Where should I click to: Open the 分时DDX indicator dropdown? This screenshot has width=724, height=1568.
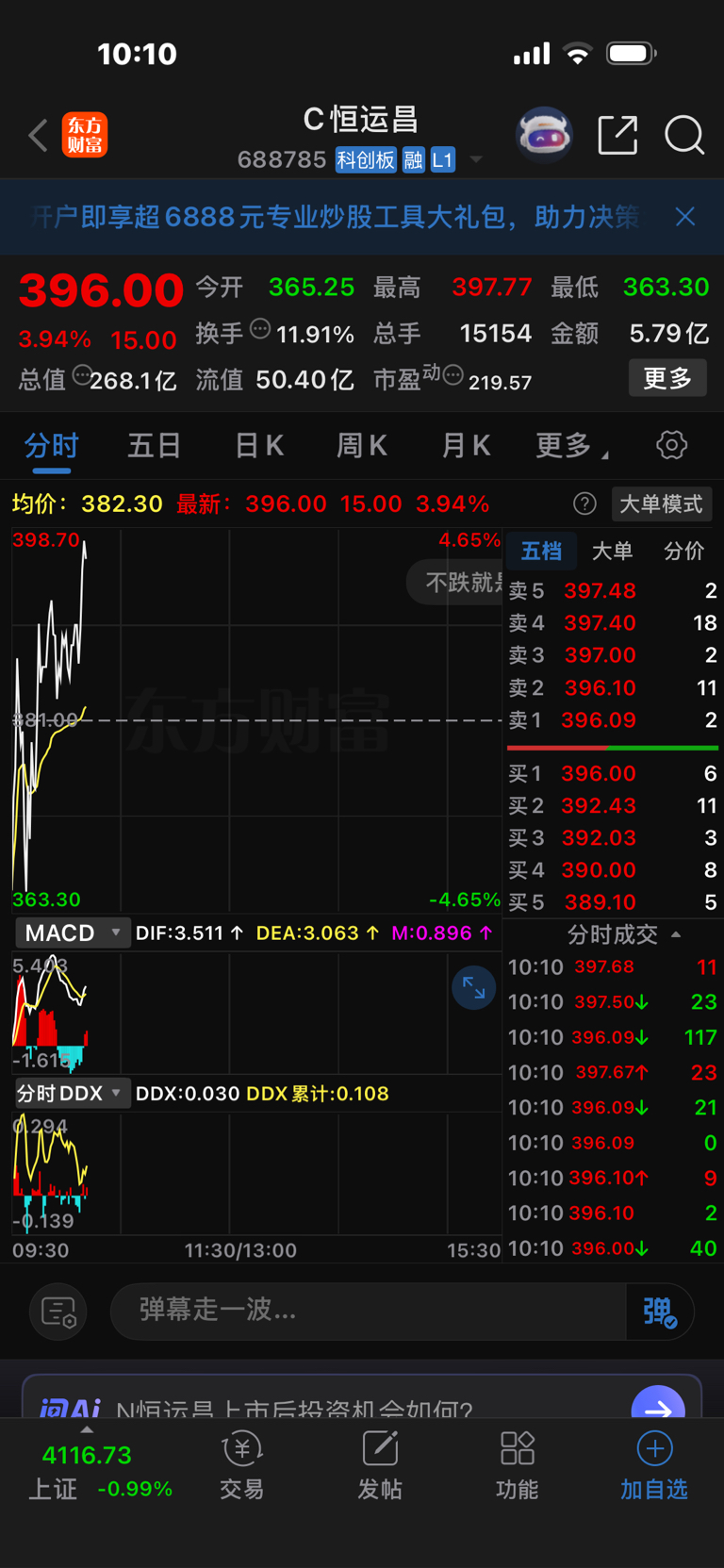pos(72,1094)
